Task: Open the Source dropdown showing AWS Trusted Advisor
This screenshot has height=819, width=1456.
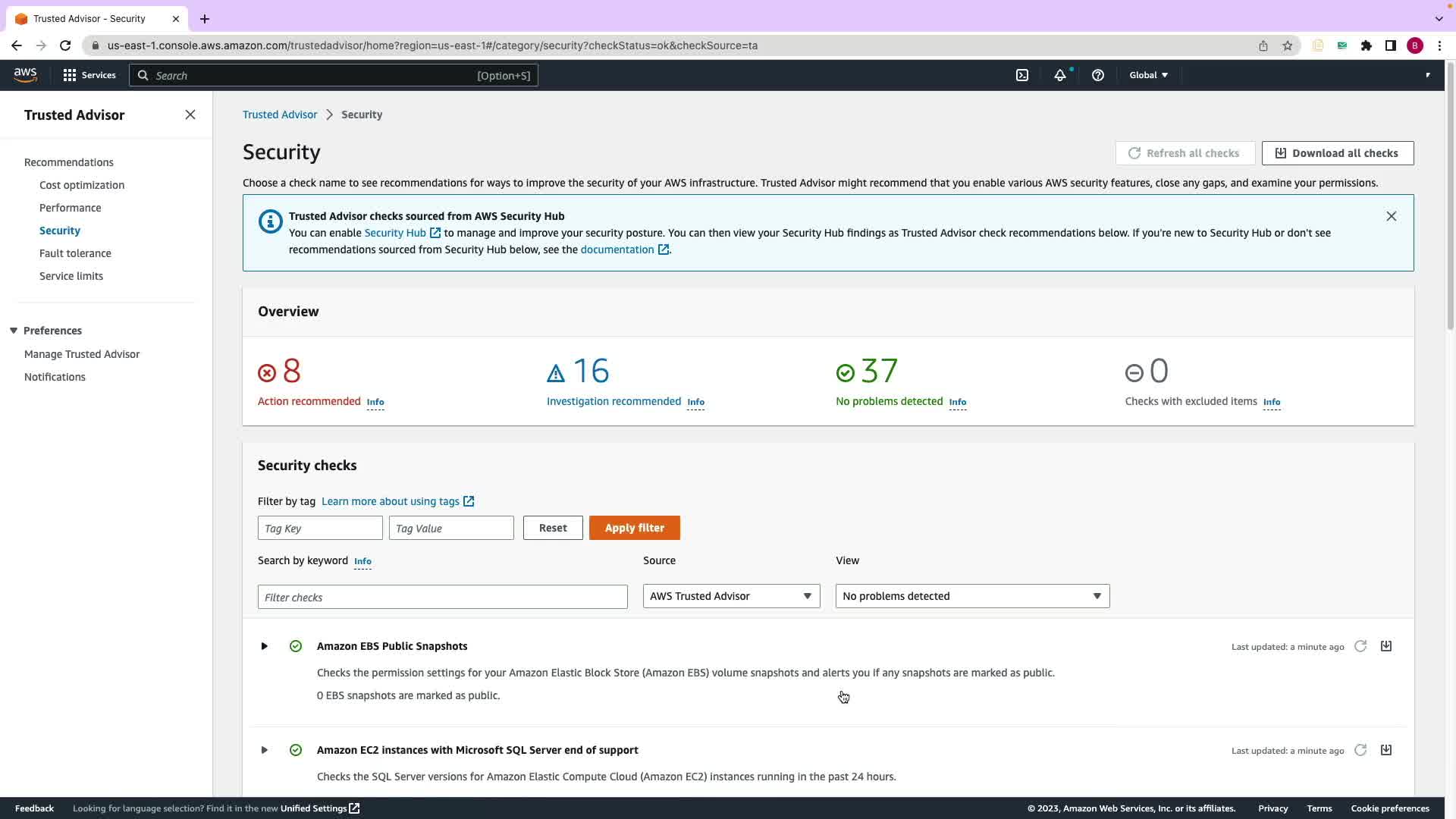Action: tap(731, 596)
